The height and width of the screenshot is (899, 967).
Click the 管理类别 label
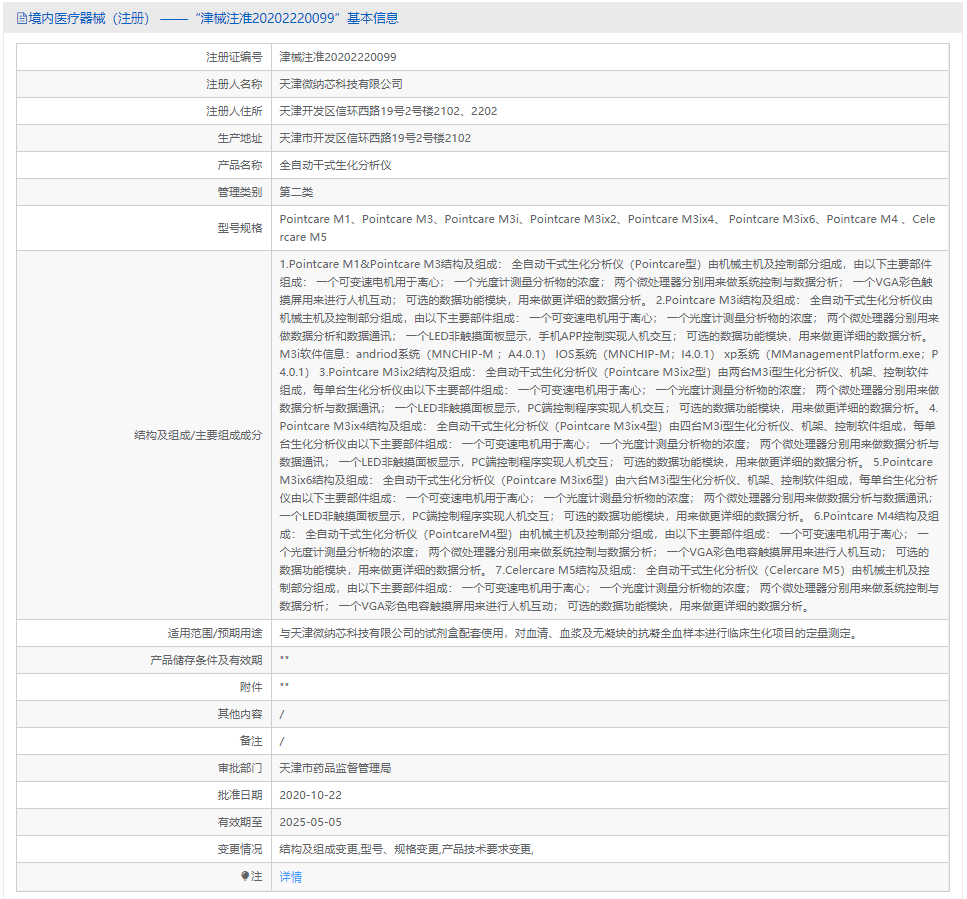240,192
